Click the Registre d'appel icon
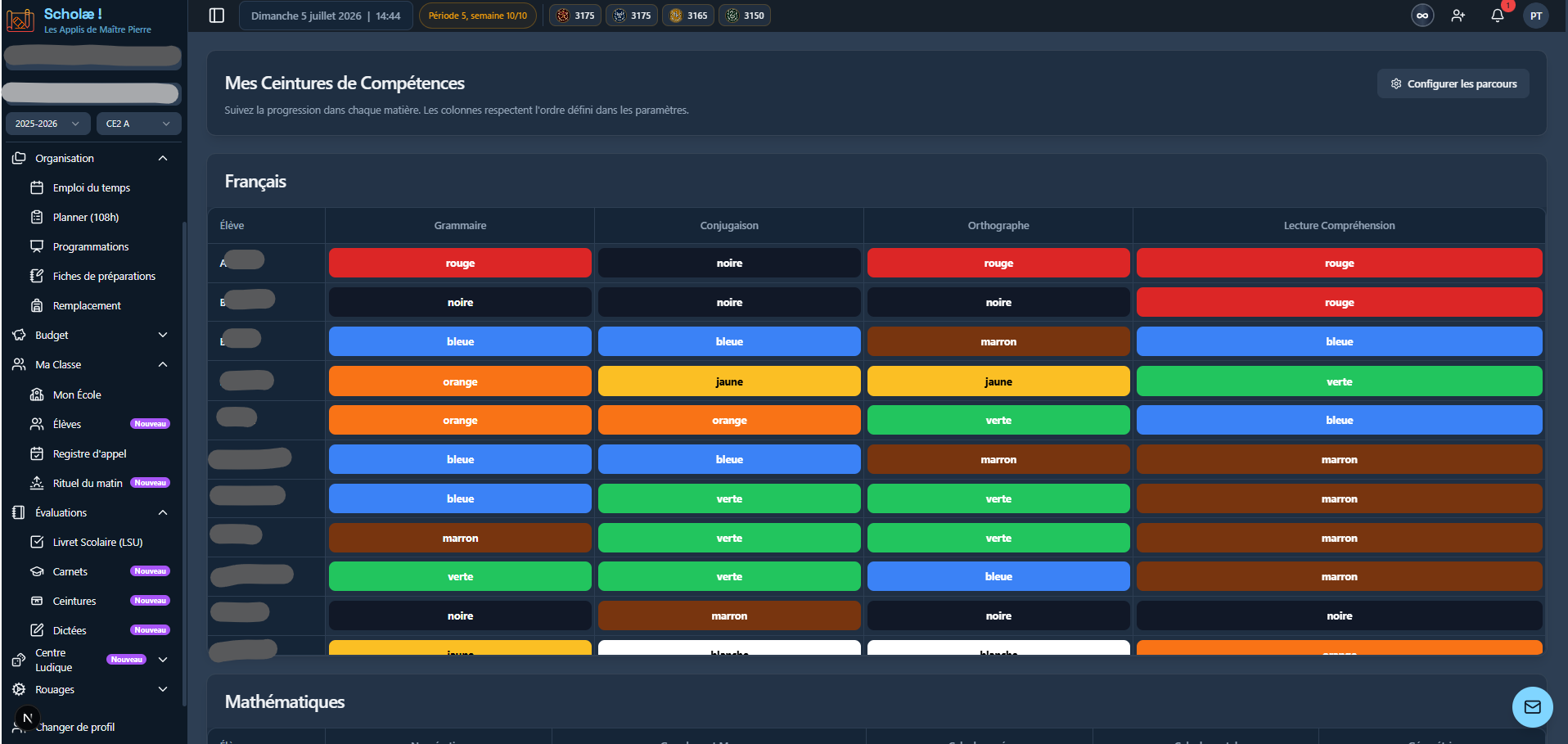 (37, 453)
